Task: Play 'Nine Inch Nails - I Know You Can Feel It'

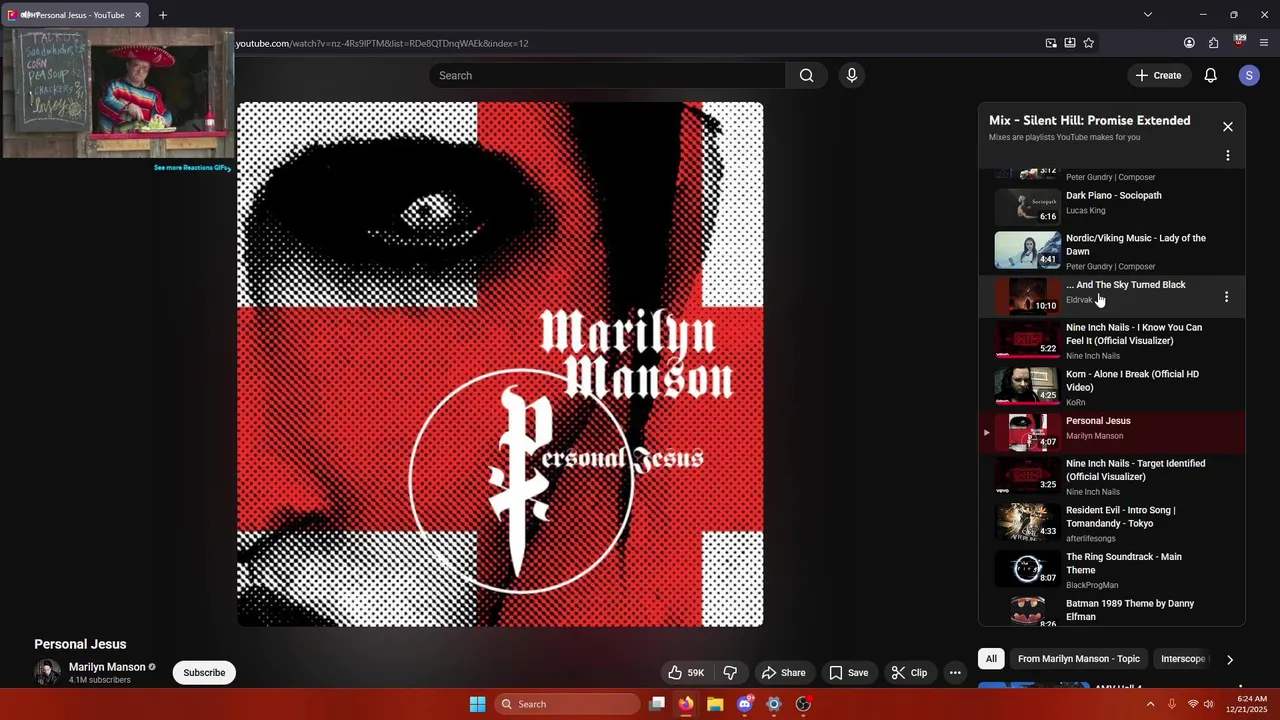Action: pyautogui.click(x=1111, y=341)
